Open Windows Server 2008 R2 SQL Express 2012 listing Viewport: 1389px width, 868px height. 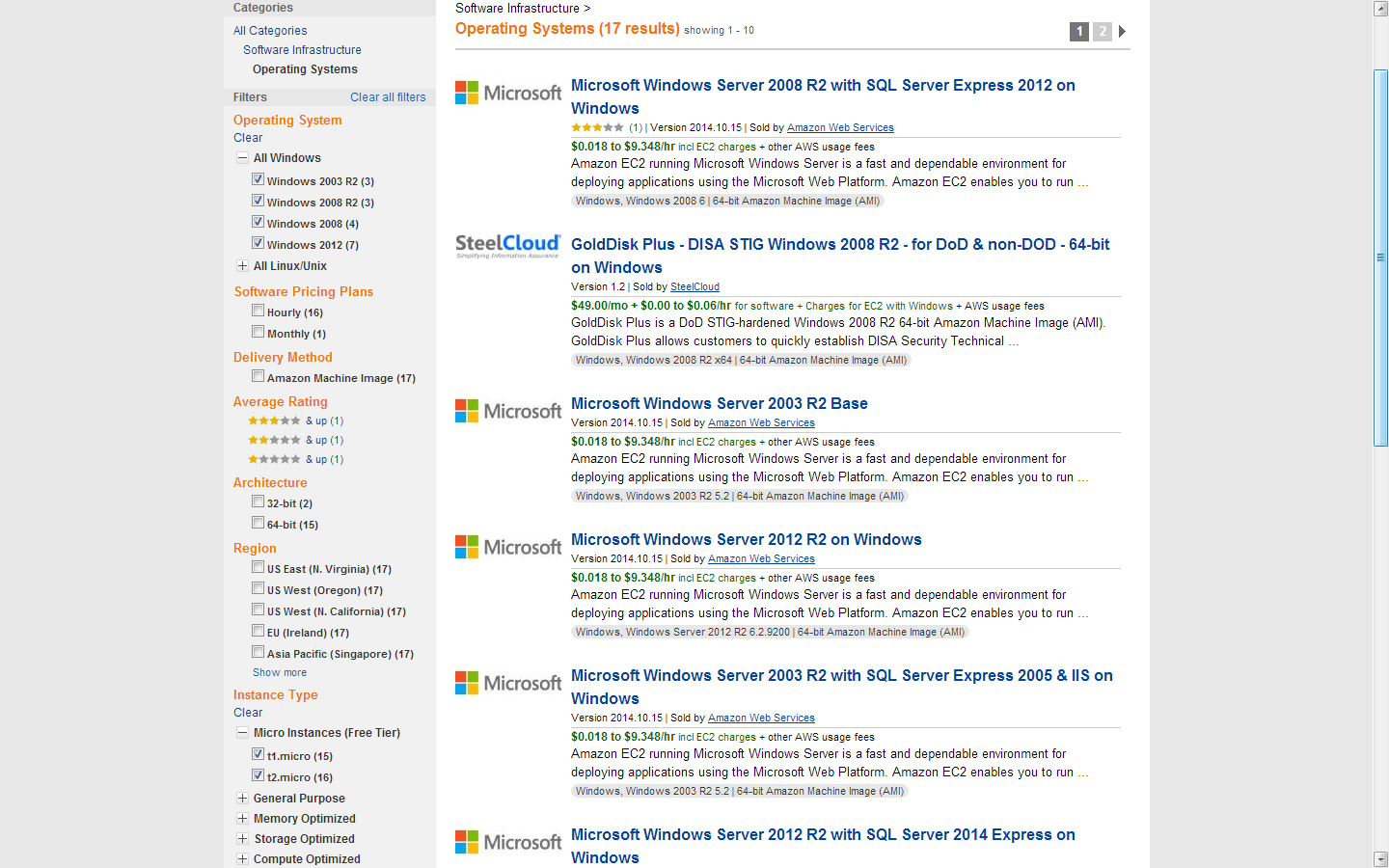pos(823,96)
